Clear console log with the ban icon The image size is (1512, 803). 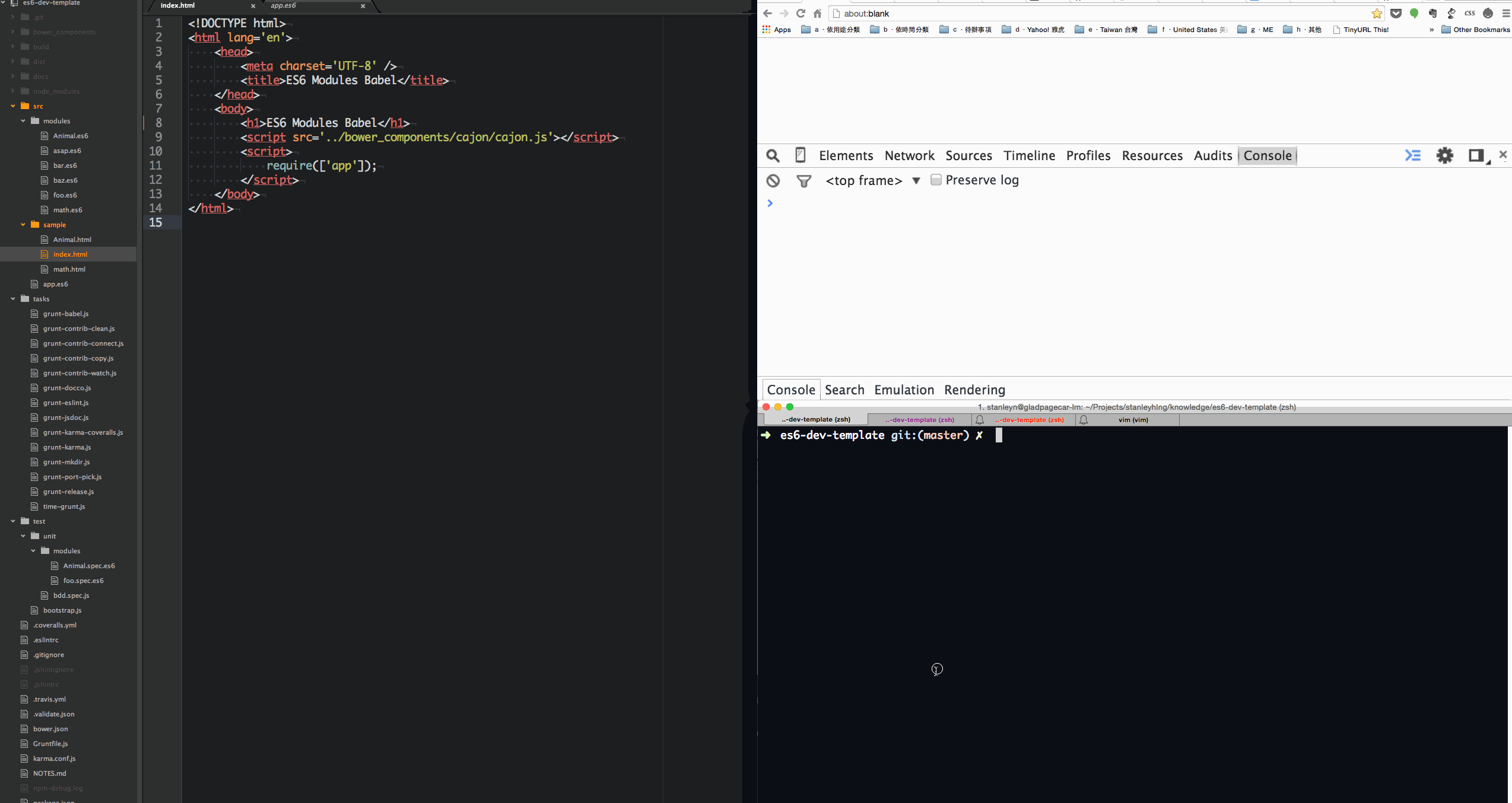[x=773, y=181]
